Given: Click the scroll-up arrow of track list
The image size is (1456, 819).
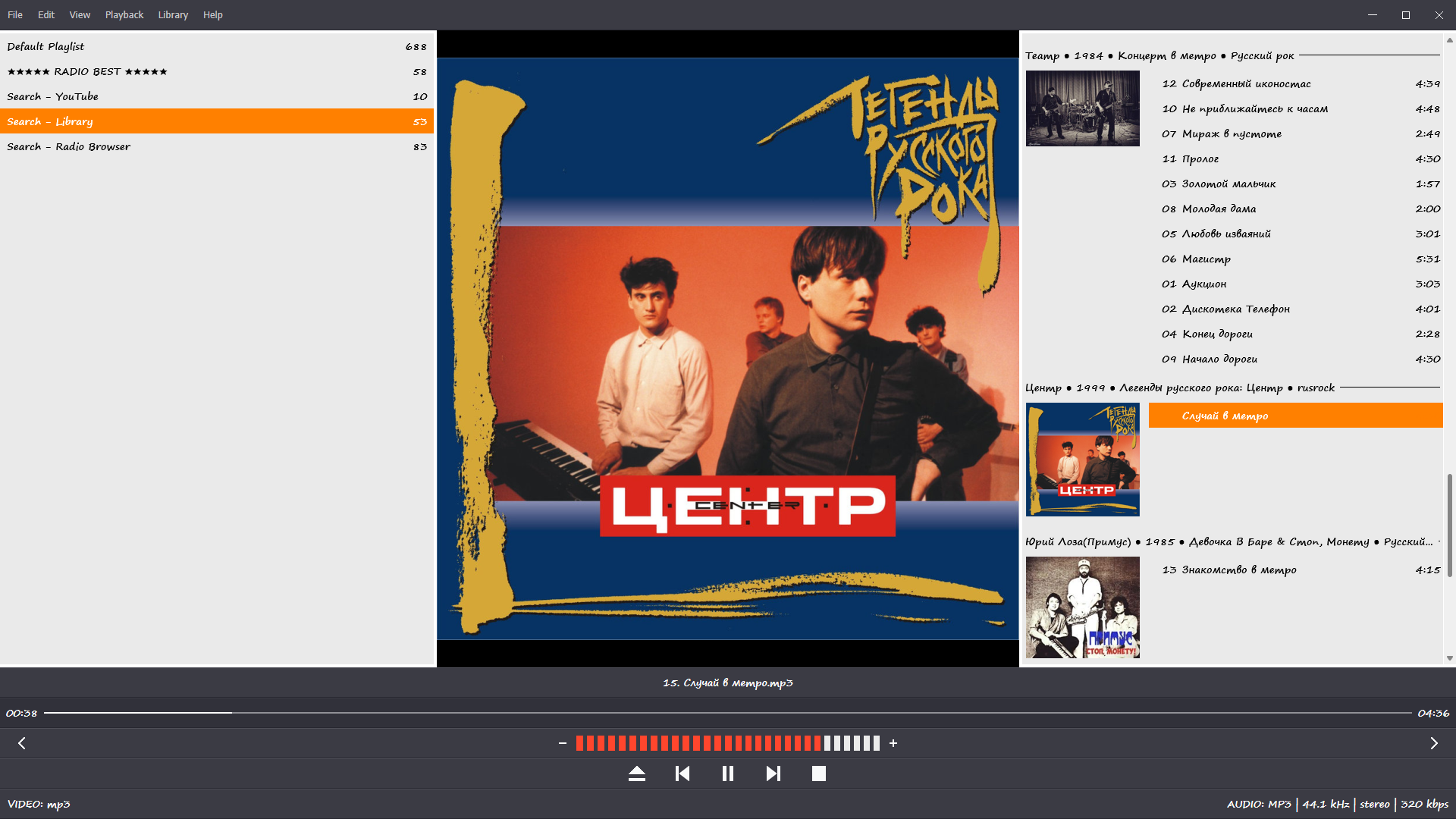Looking at the screenshot, I should point(1450,39).
